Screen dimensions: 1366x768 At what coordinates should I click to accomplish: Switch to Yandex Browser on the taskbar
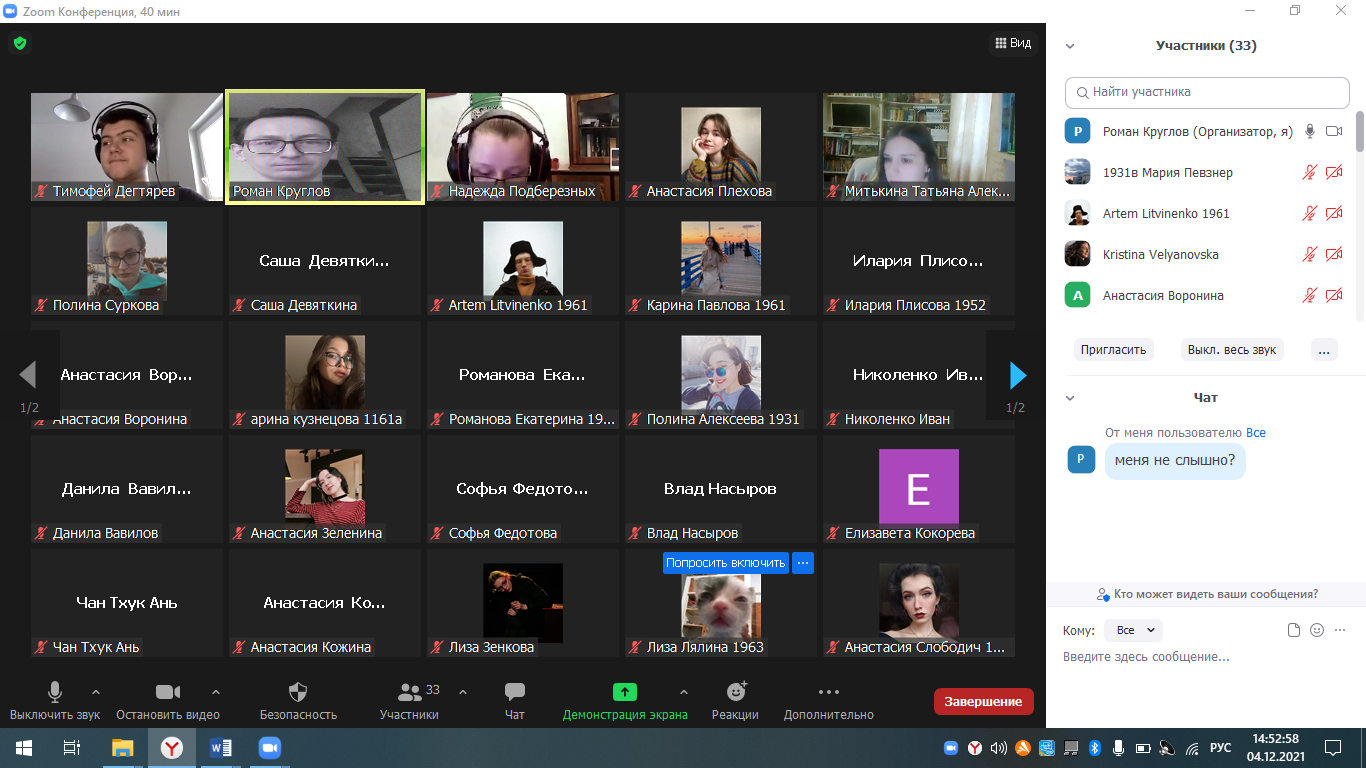point(172,747)
